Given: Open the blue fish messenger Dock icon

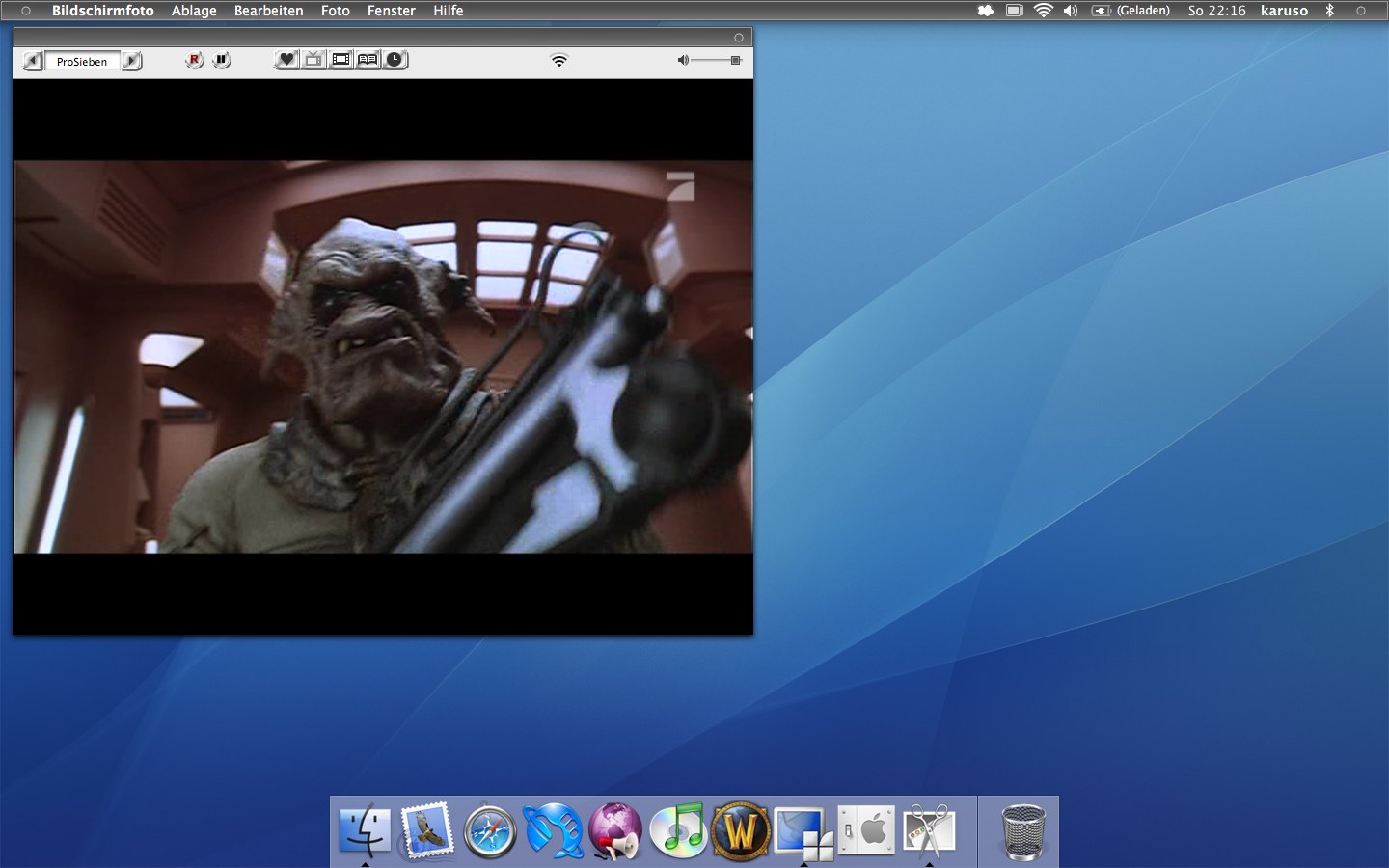Looking at the screenshot, I should click(553, 830).
